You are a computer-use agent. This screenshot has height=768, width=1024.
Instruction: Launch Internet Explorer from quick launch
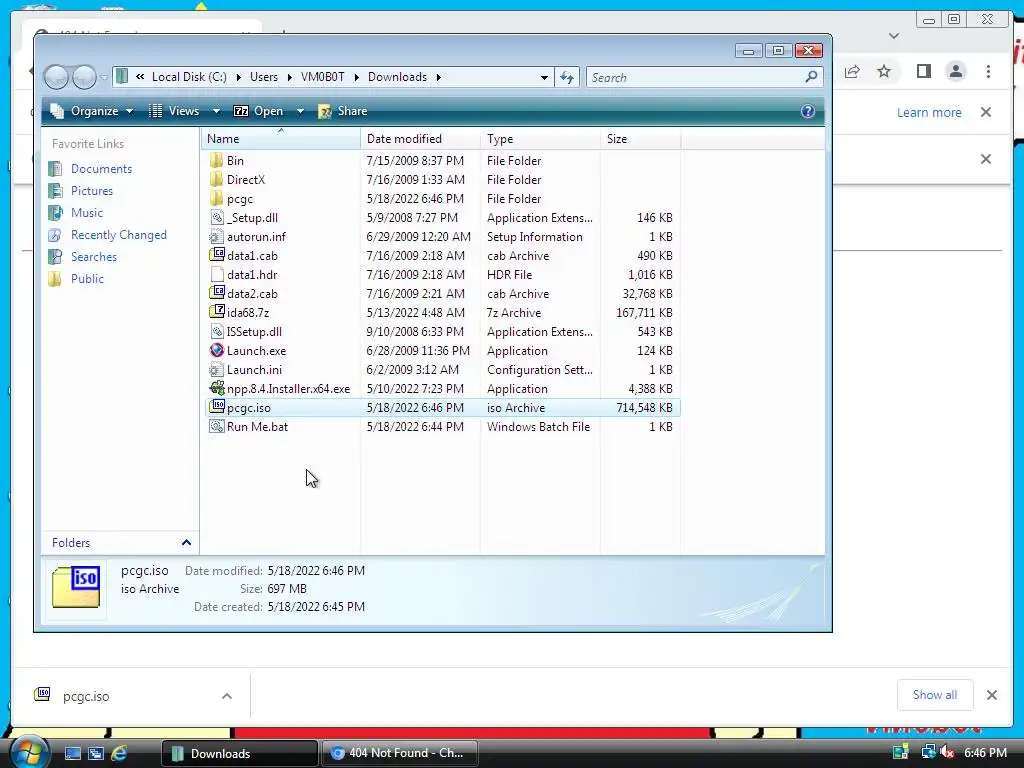(x=119, y=753)
